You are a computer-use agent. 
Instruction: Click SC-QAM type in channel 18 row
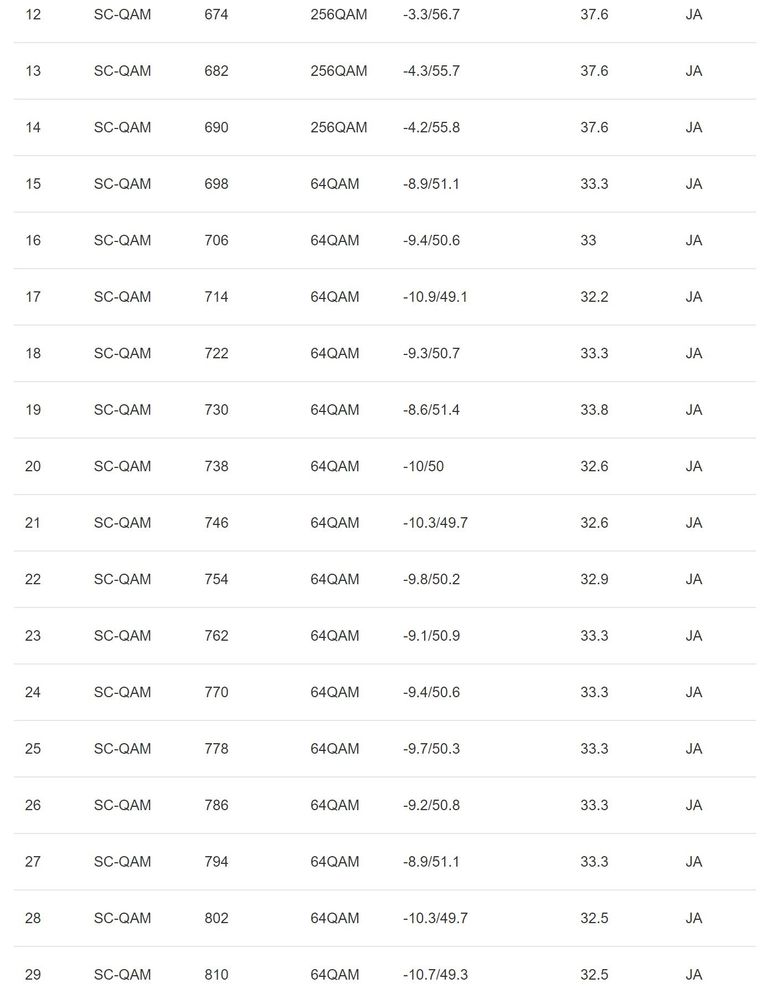(122, 354)
